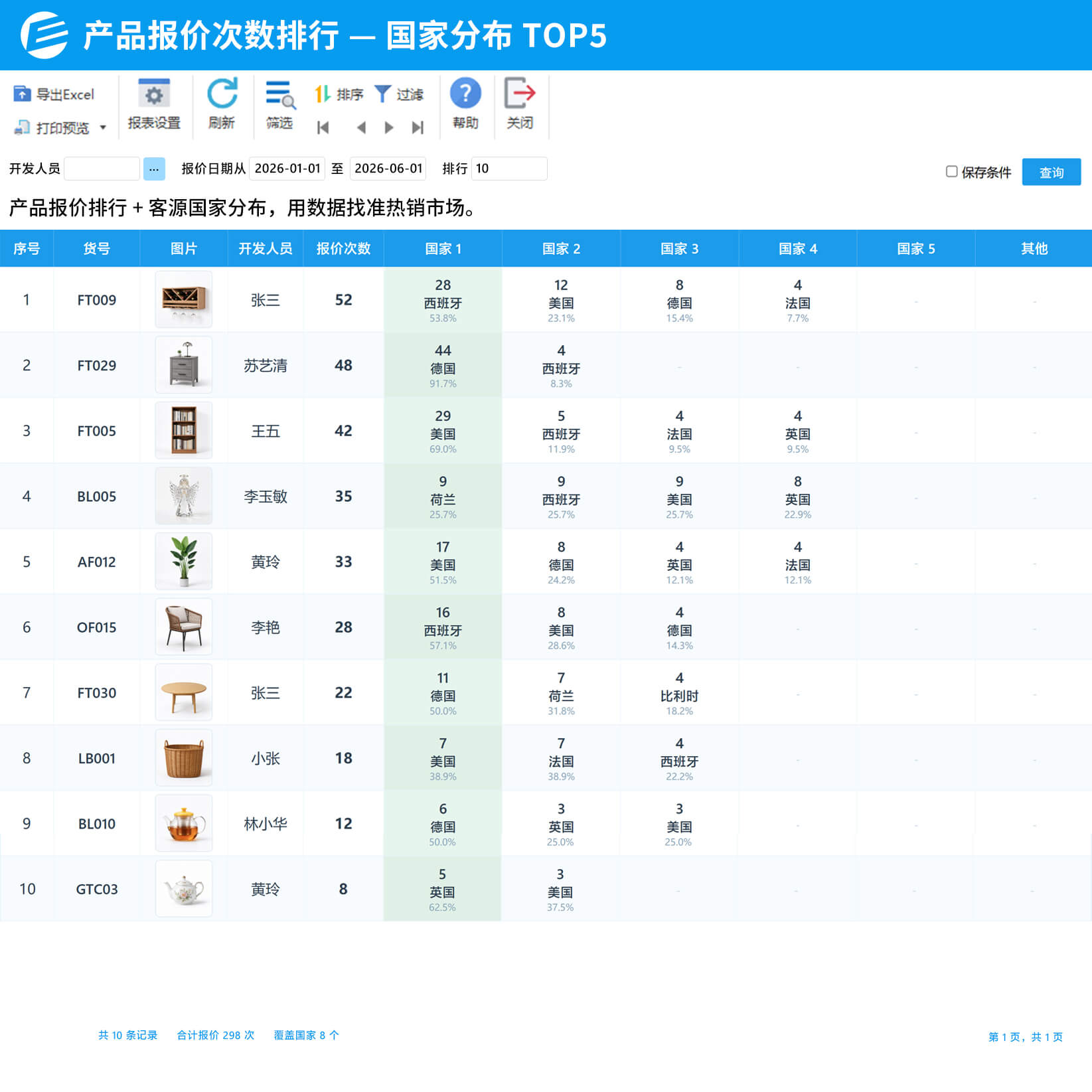The height and width of the screenshot is (1092, 1092).
Task: Open the FT030 round table thumbnail
Action: click(184, 692)
